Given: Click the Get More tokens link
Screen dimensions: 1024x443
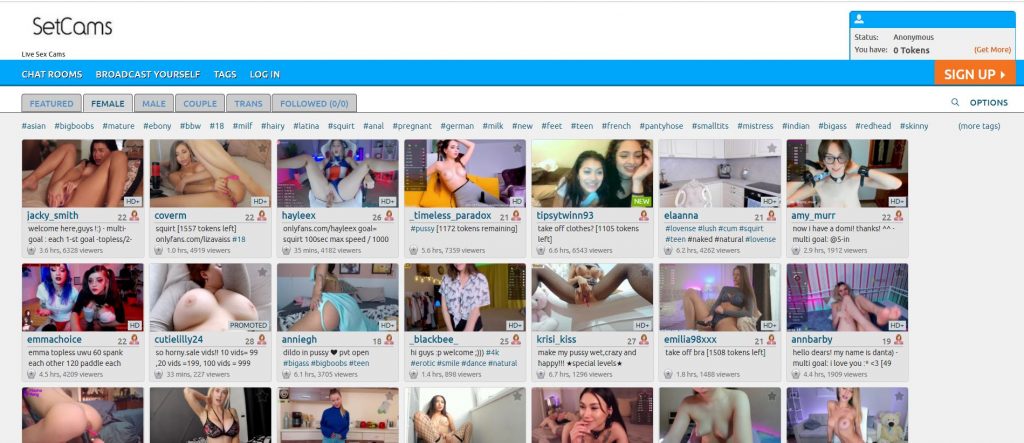Looking at the screenshot, I should tap(992, 50).
